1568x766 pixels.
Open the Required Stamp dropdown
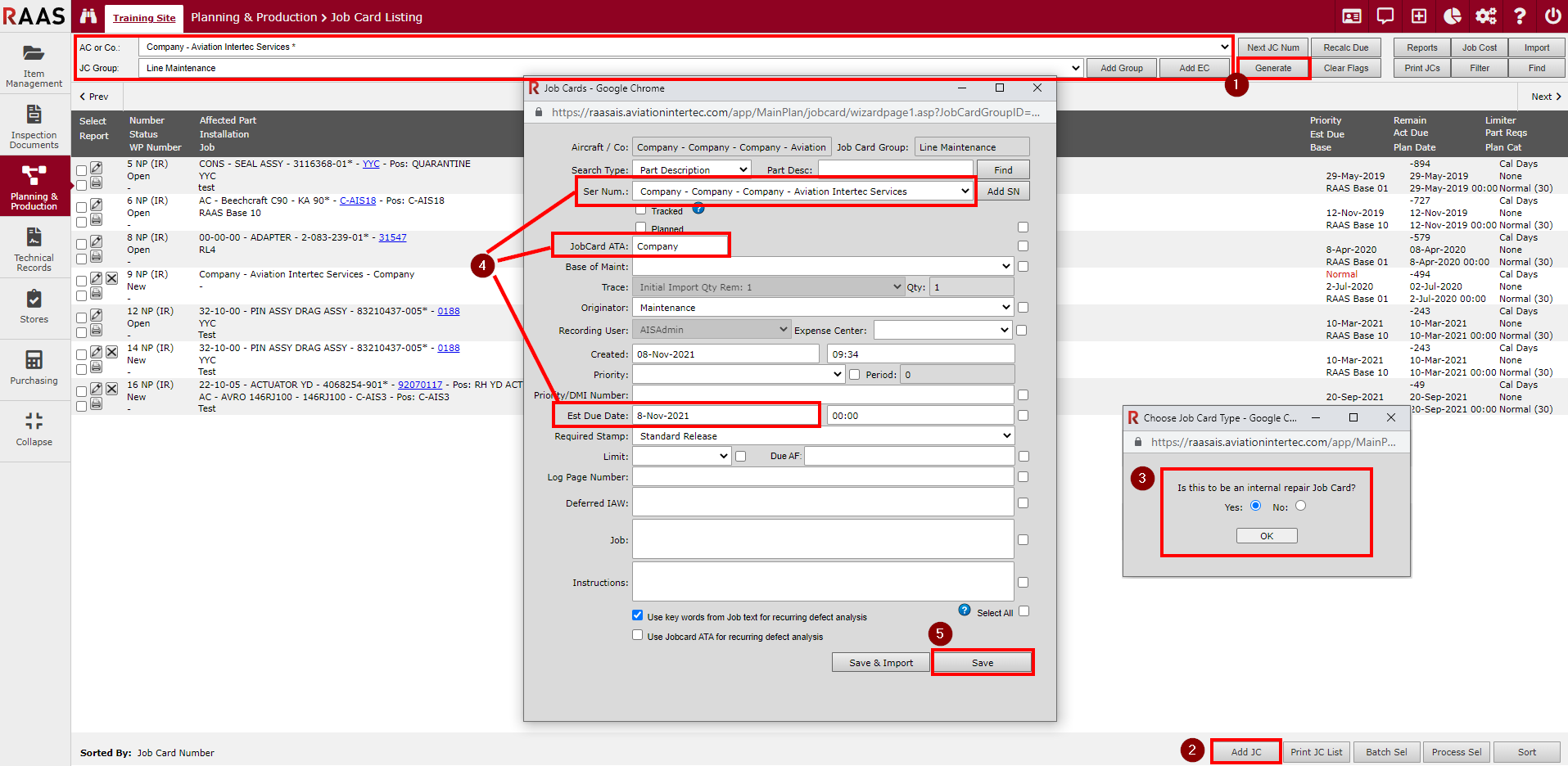(x=824, y=436)
